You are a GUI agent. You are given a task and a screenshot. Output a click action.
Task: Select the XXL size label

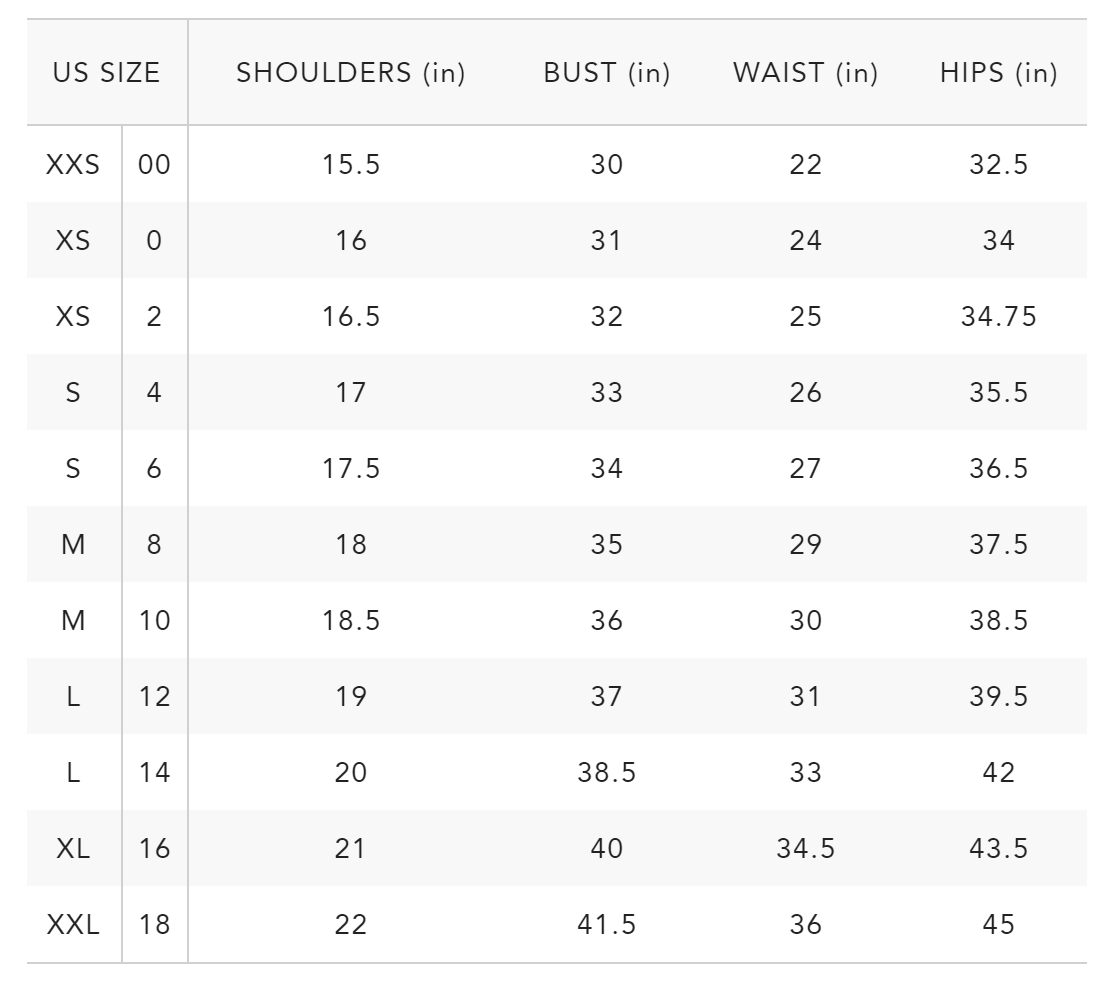click(73, 925)
